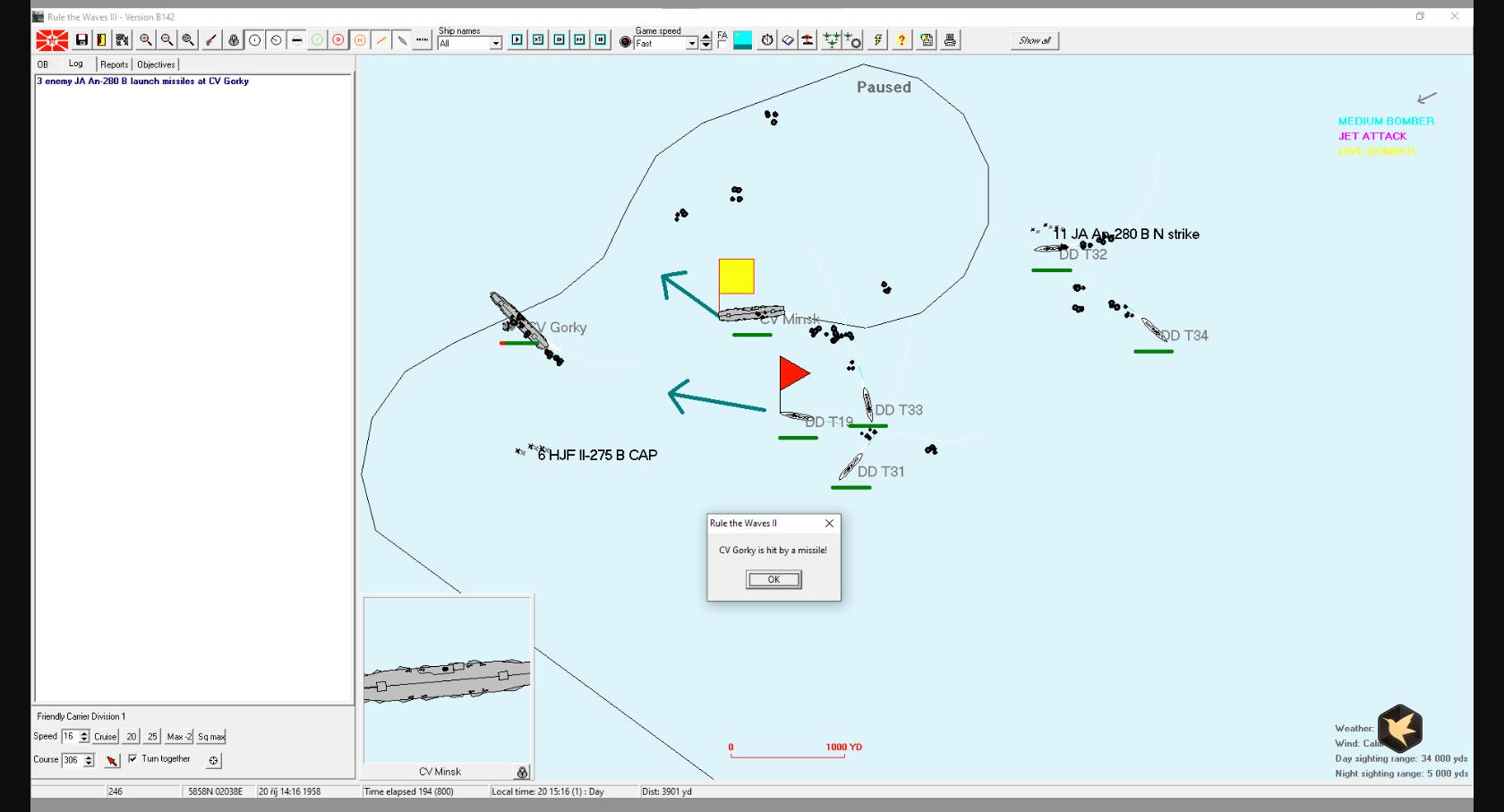Toggle the orange H circle button
Screen dimensions: 1504x812
tap(360, 40)
